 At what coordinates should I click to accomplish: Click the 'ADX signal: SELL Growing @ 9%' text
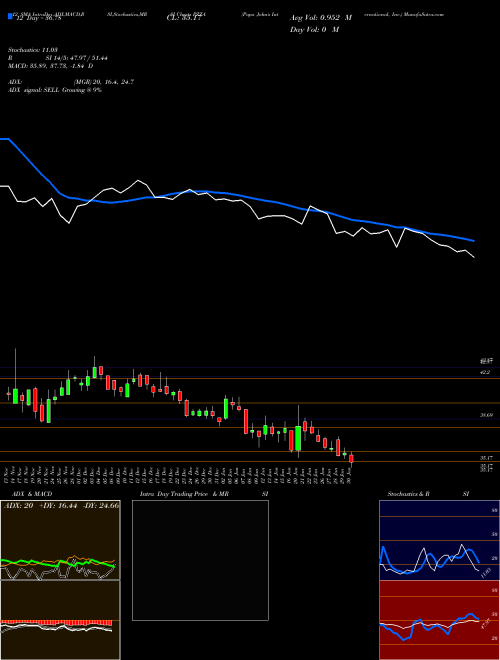tap(55, 90)
